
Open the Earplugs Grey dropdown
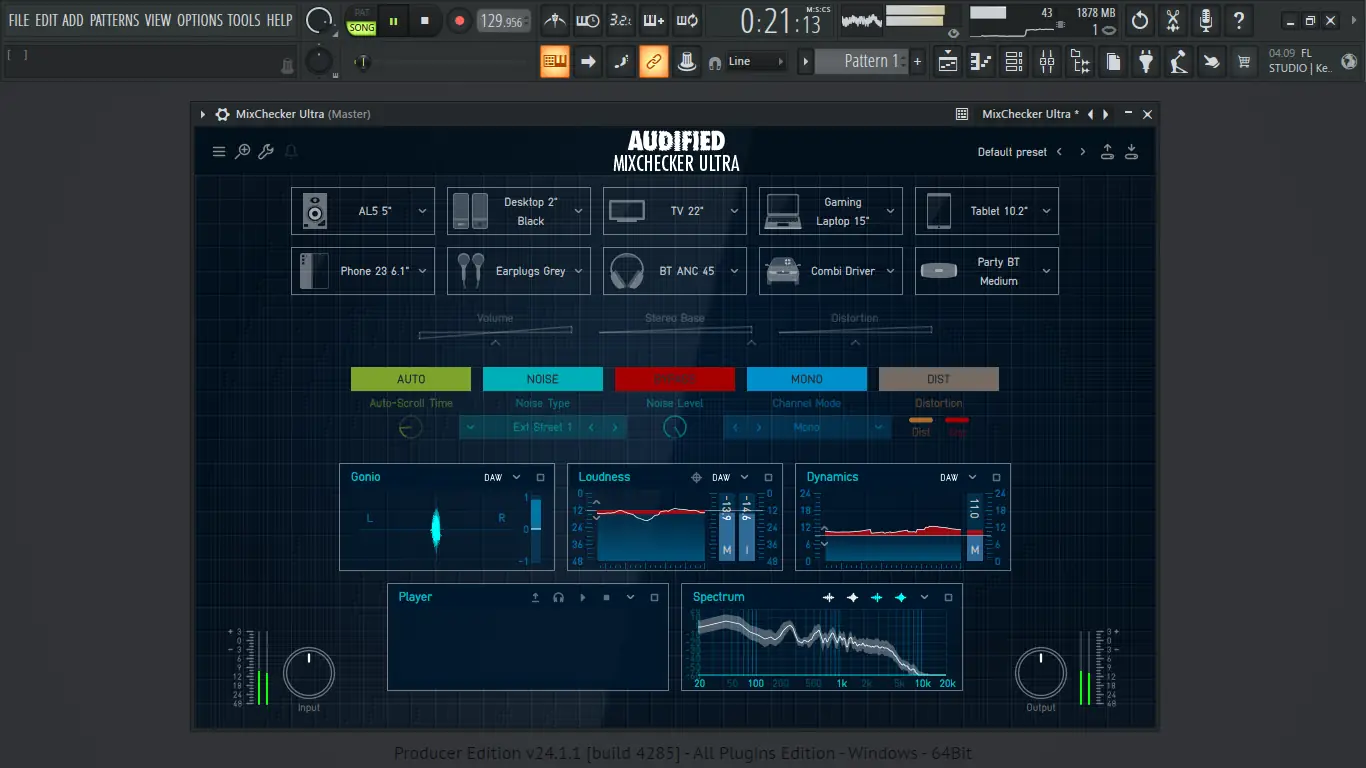[x=578, y=271]
